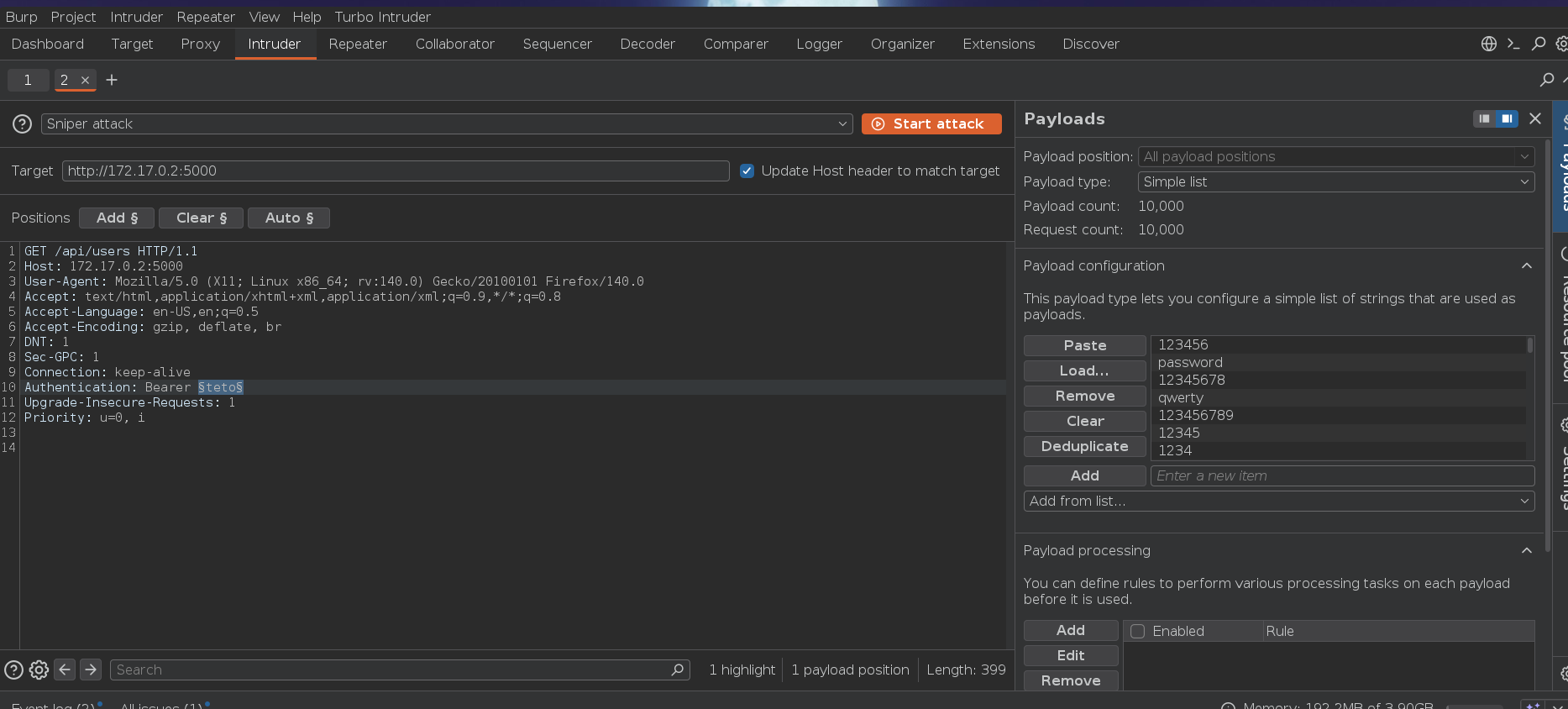Click Remove under Payload processing
Viewport: 1568px width, 709px height.
pos(1071,680)
